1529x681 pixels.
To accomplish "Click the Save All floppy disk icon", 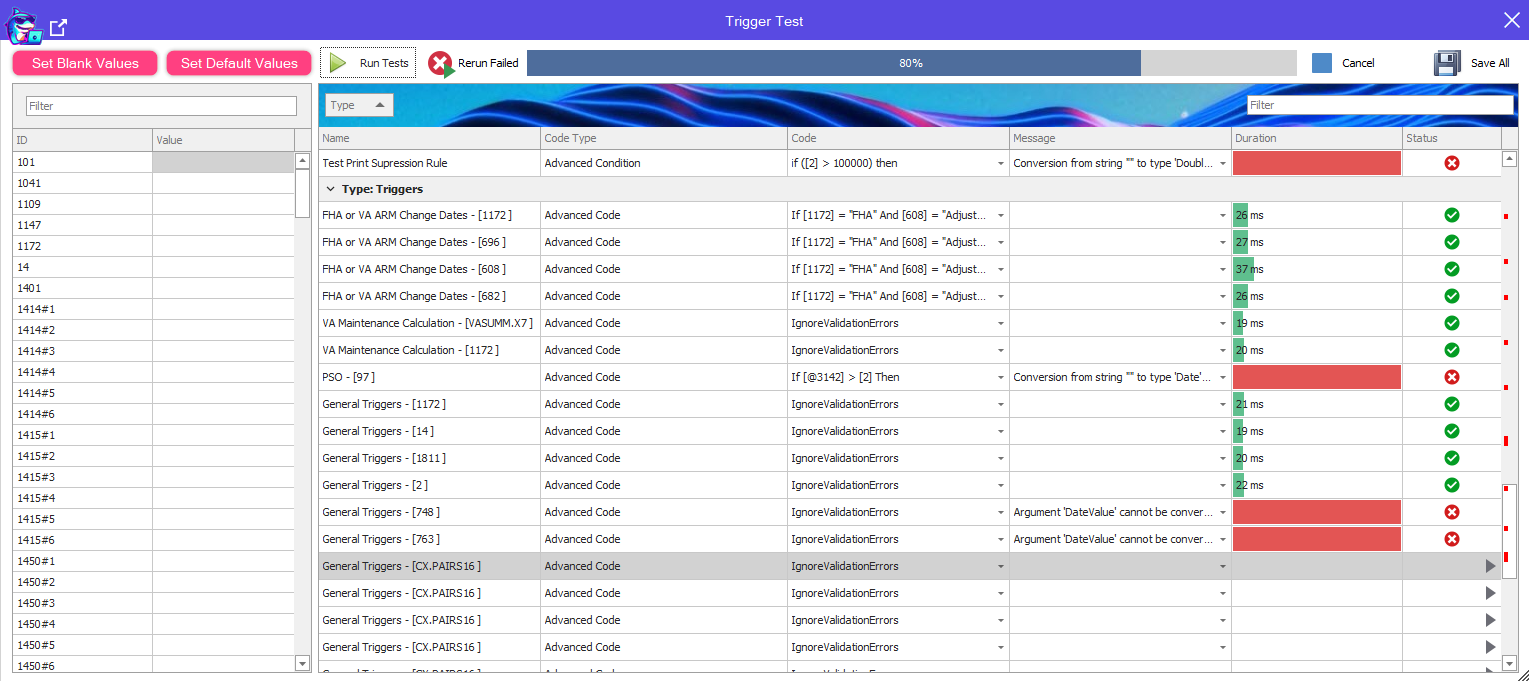I will click(1447, 63).
